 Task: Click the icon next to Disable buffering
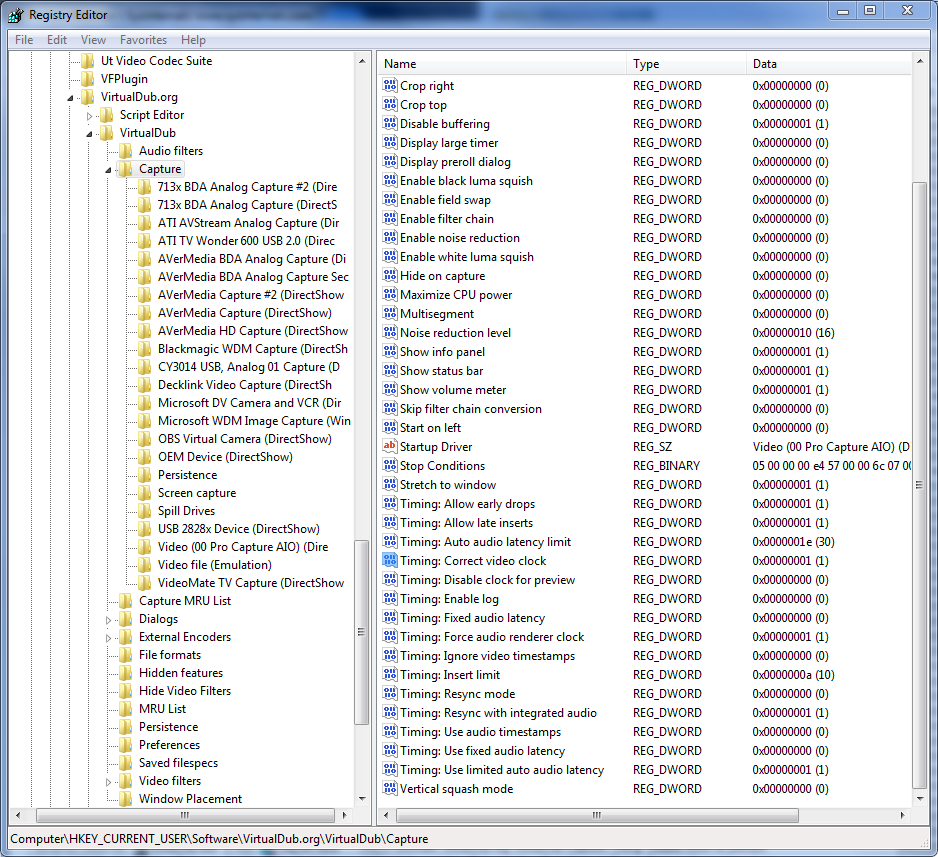[389, 123]
